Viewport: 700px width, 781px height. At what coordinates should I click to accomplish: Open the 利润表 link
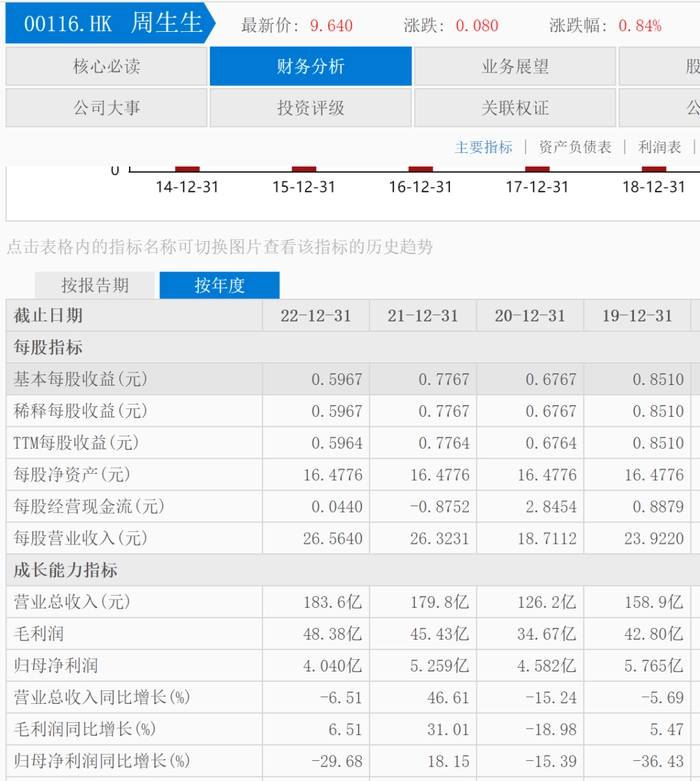[660, 147]
